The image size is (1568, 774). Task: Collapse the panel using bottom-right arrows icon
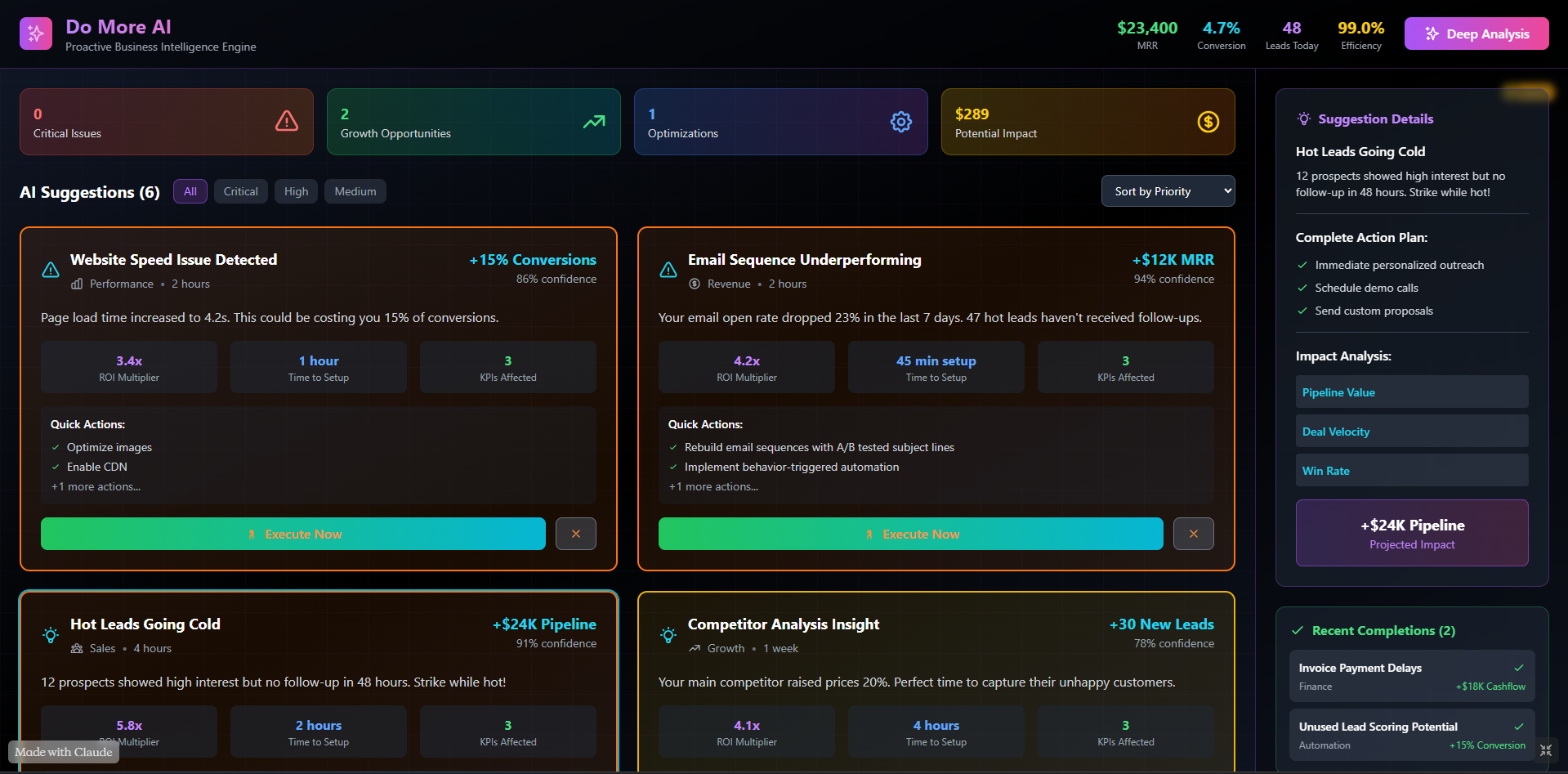(1545, 750)
